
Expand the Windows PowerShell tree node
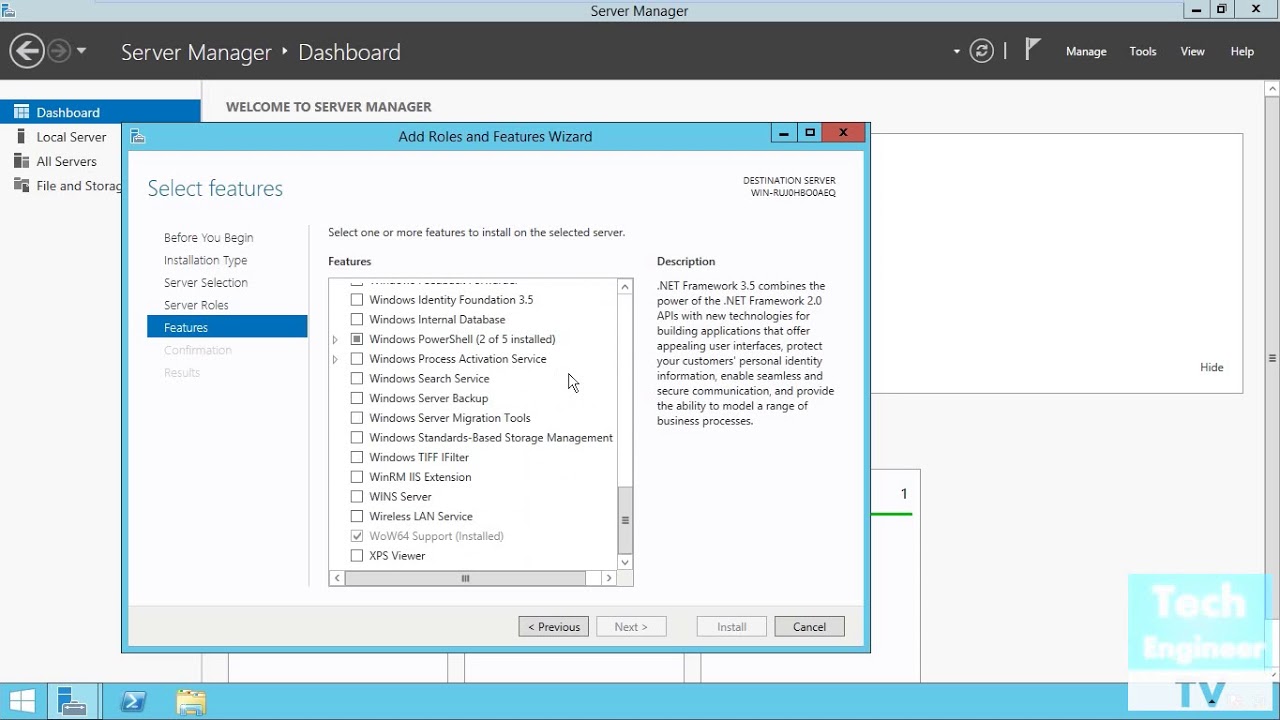coord(336,339)
